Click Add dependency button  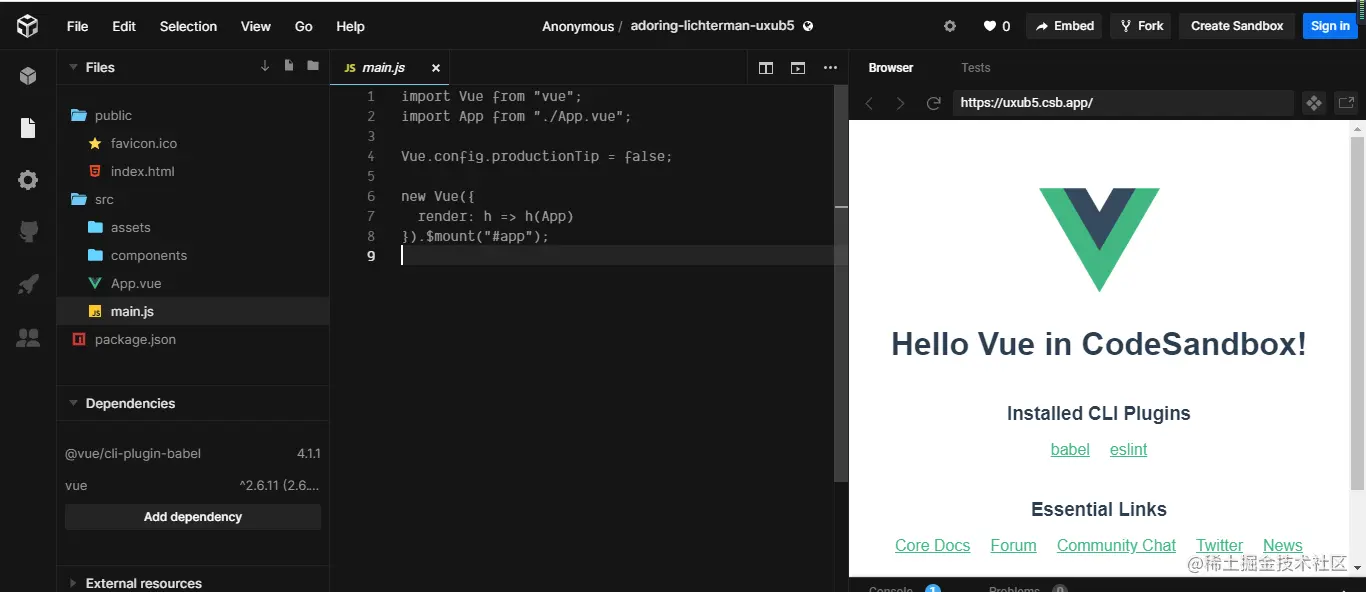(x=193, y=517)
